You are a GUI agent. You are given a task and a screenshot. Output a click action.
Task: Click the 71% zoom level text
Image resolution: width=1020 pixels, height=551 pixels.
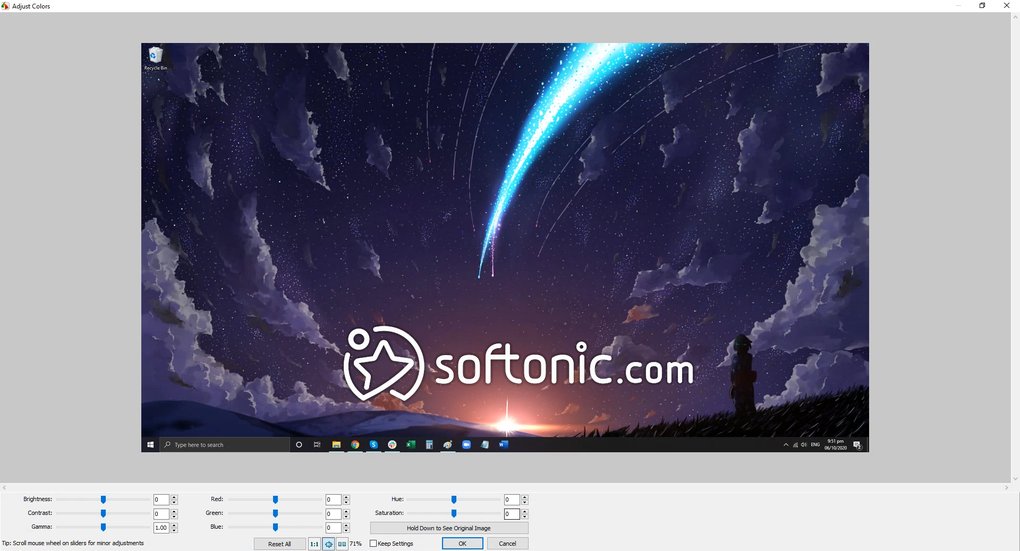pos(356,544)
